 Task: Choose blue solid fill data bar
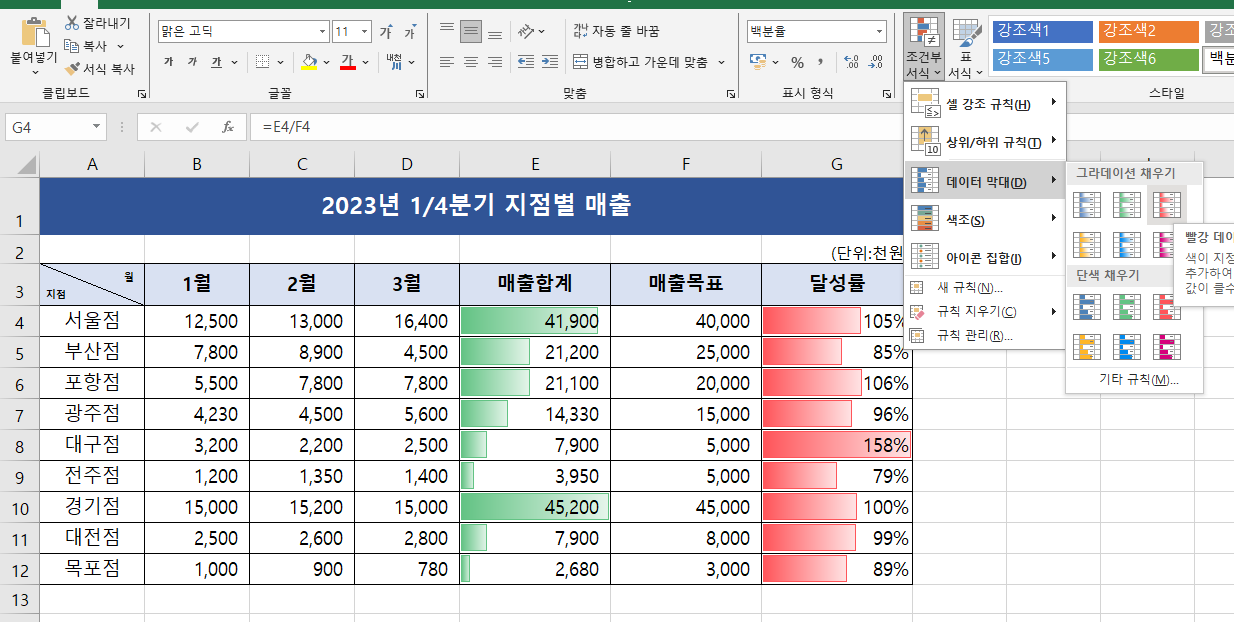pos(1087,307)
